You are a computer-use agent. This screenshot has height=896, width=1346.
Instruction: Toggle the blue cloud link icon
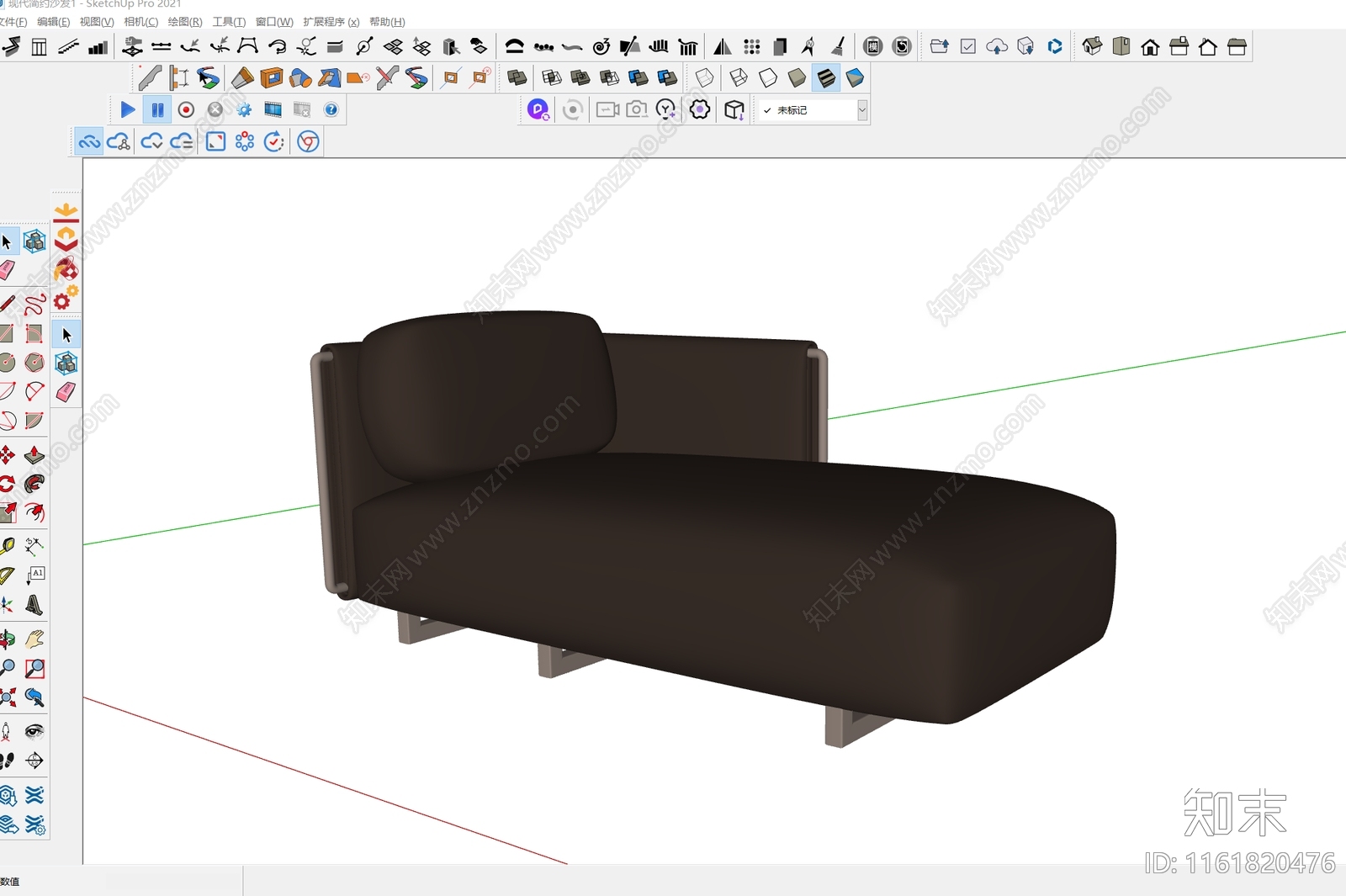click(89, 141)
